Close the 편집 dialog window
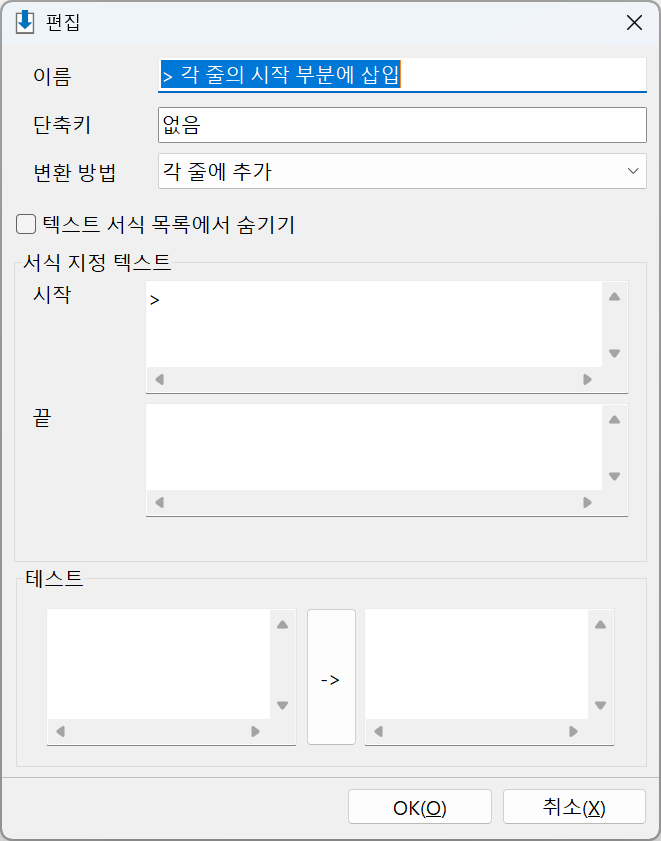661x841 pixels. (634, 23)
